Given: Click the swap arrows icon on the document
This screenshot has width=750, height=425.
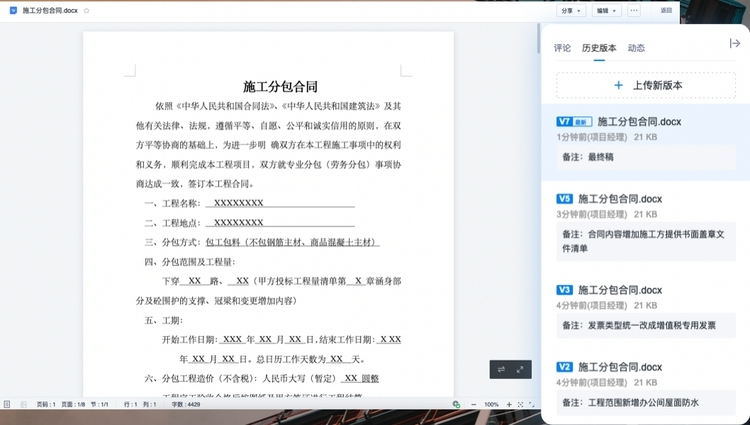Looking at the screenshot, I should 502,369.
